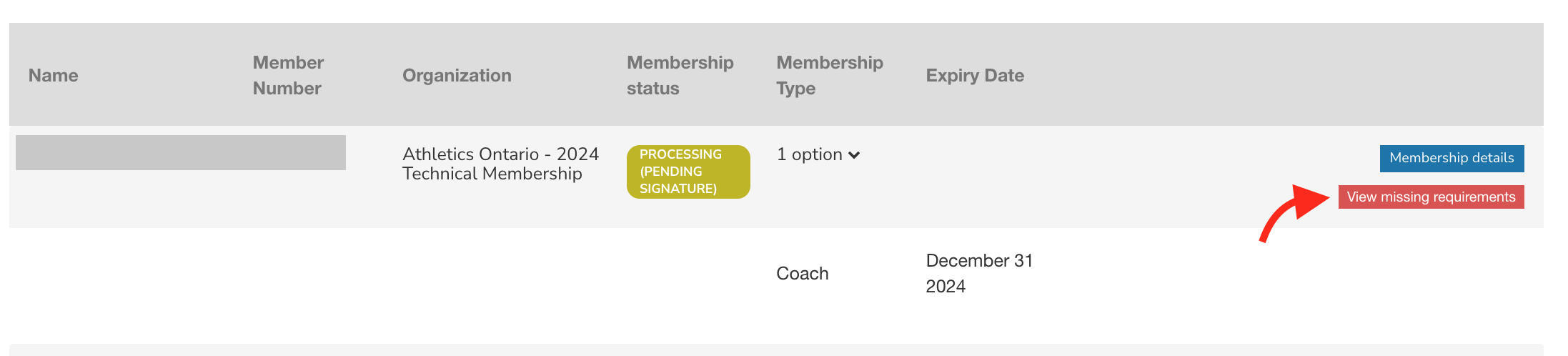Select the Coach membership type entry

803,273
